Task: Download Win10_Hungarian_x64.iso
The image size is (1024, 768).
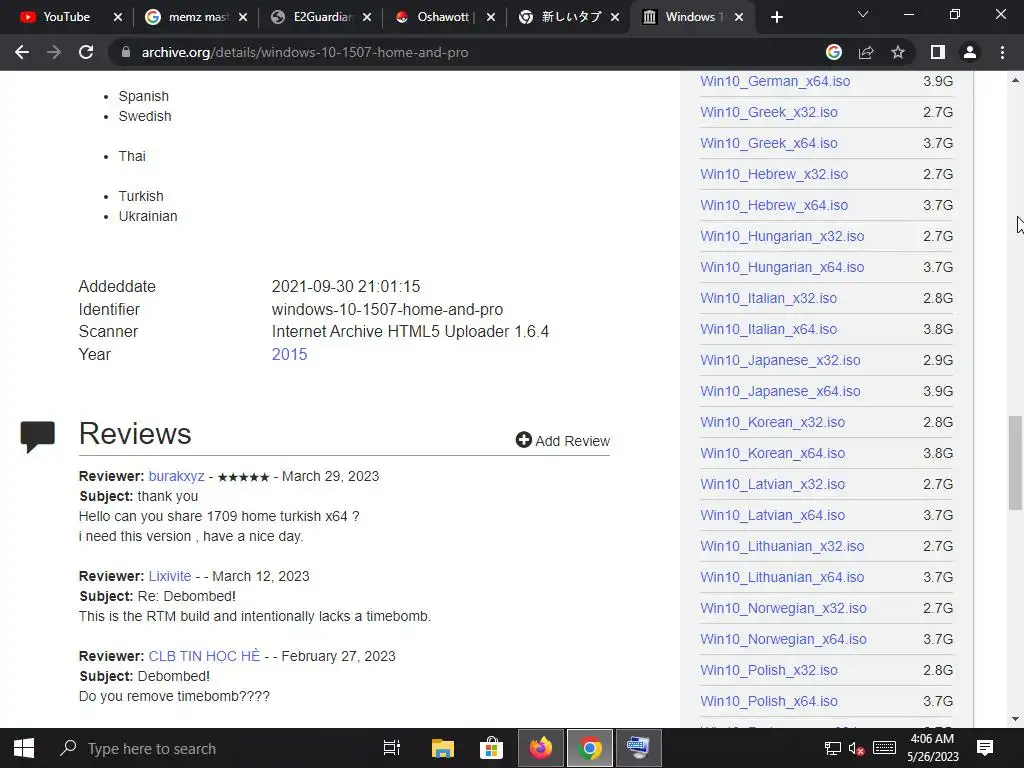Action: [x=782, y=267]
